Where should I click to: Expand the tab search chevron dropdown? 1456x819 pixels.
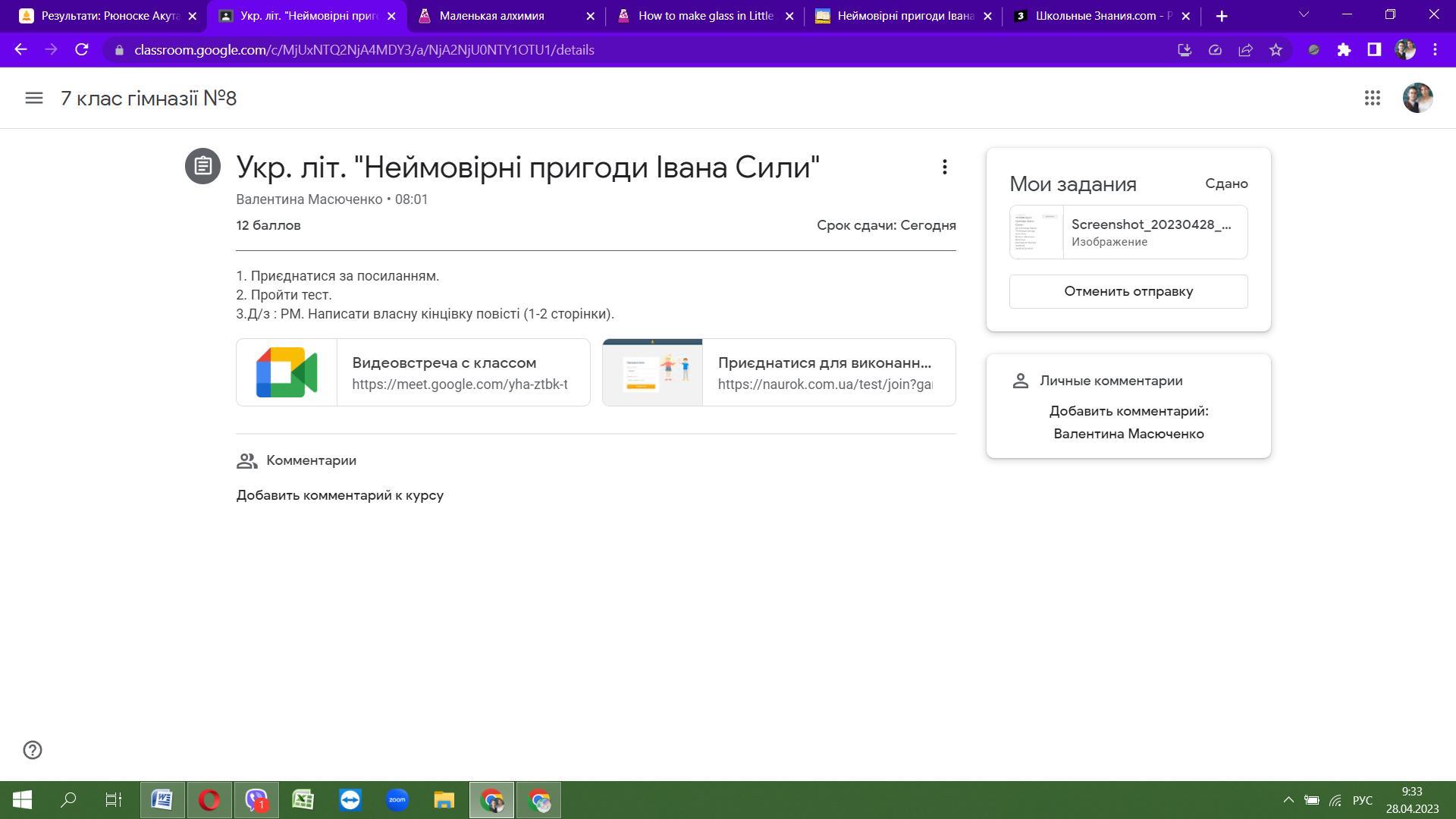coord(1304,15)
